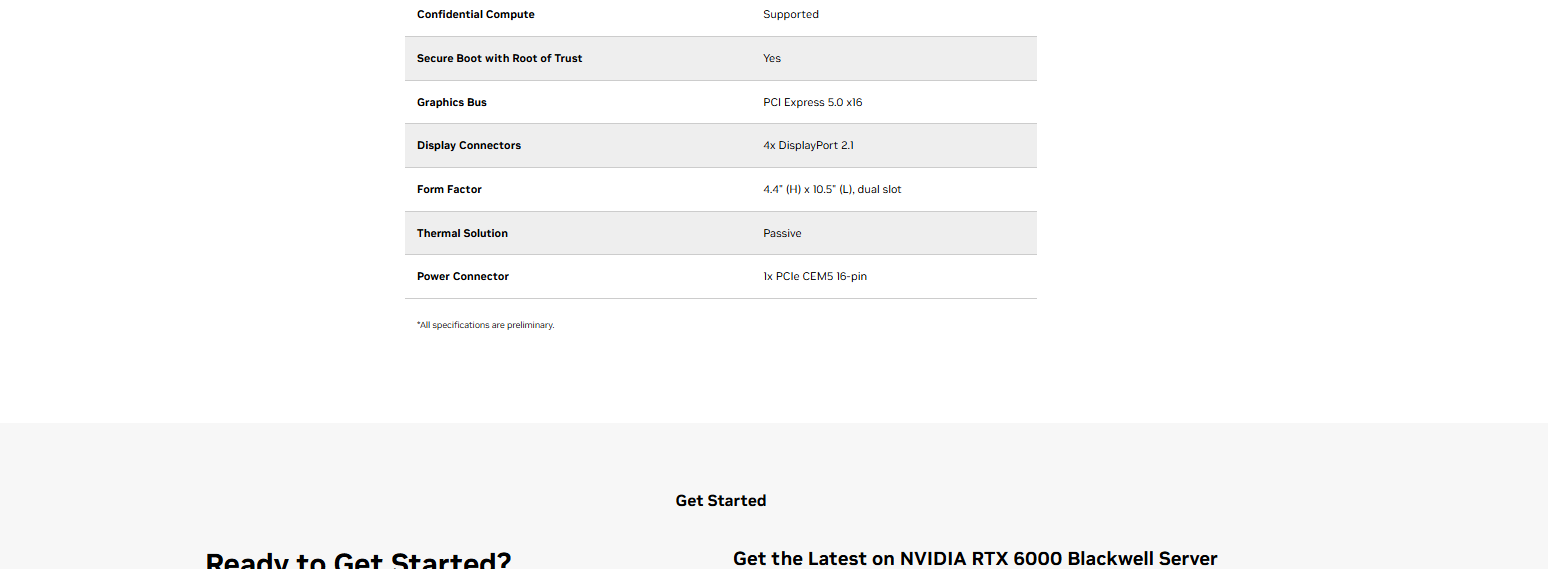1548x569 pixels.
Task: Select the Passive value text
Action: 782,233
